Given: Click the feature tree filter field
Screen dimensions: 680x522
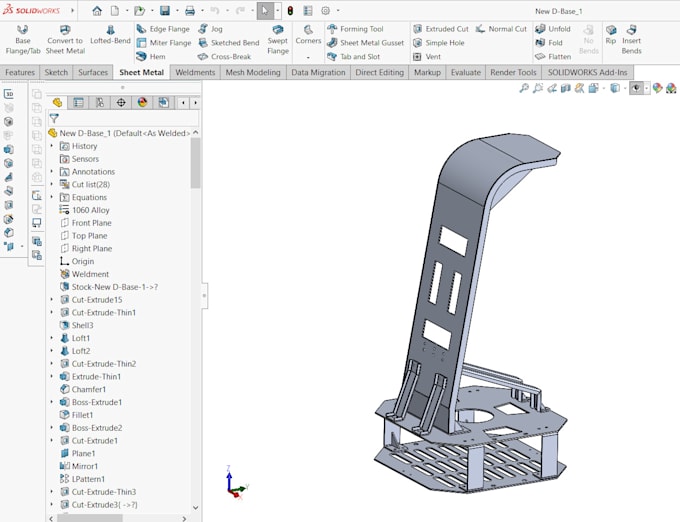Looking at the screenshot, I should coord(124,118).
